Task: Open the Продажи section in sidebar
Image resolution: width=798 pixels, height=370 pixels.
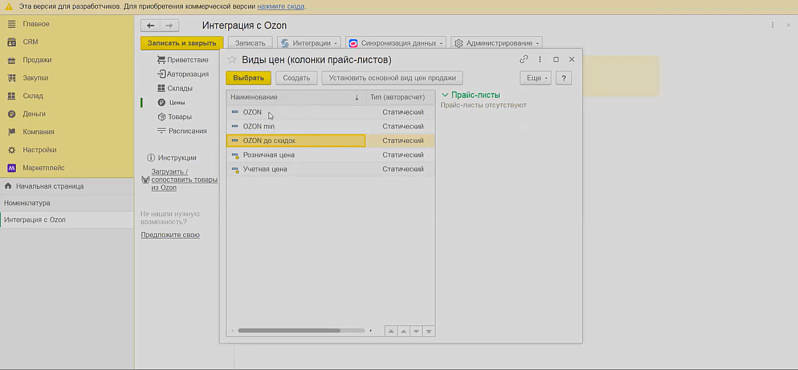Action: pyautogui.click(x=37, y=60)
